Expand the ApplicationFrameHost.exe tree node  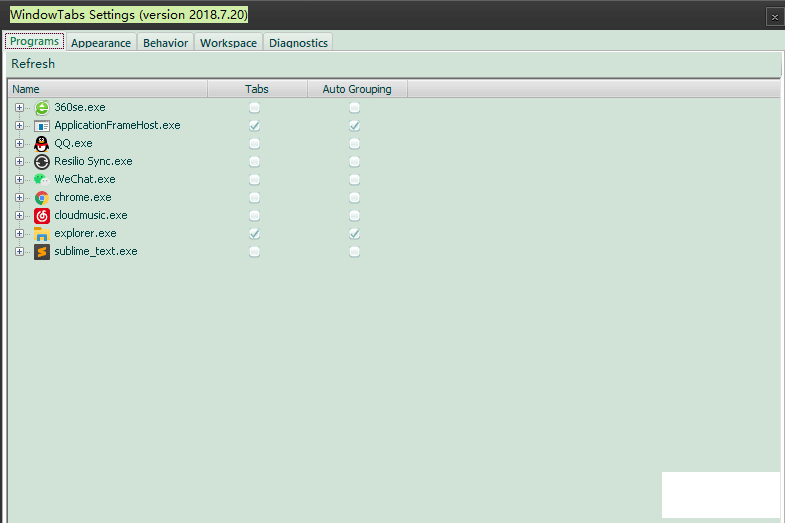(x=20, y=126)
